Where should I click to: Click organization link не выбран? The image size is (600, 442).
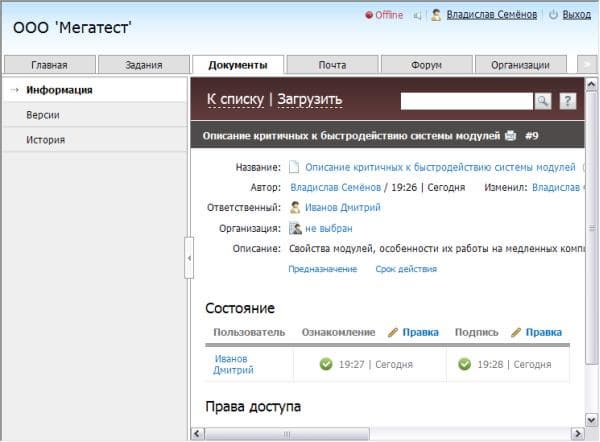pyautogui.click(x=329, y=228)
